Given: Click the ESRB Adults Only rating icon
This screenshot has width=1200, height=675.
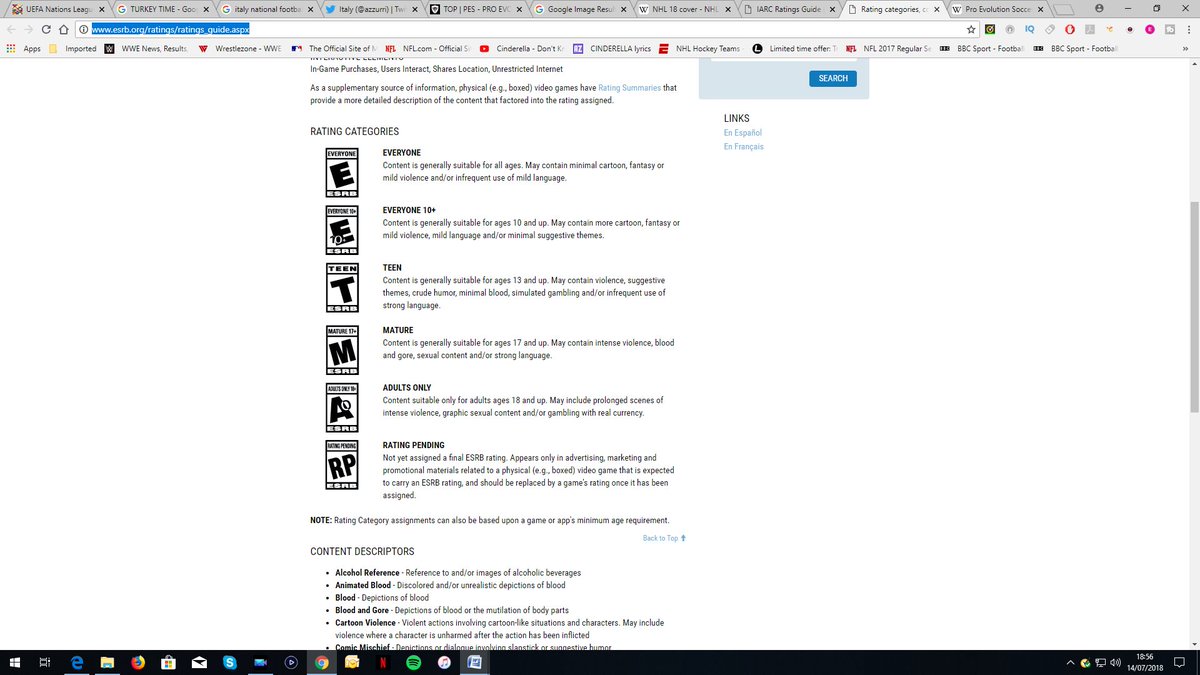Looking at the screenshot, I should pyautogui.click(x=343, y=407).
